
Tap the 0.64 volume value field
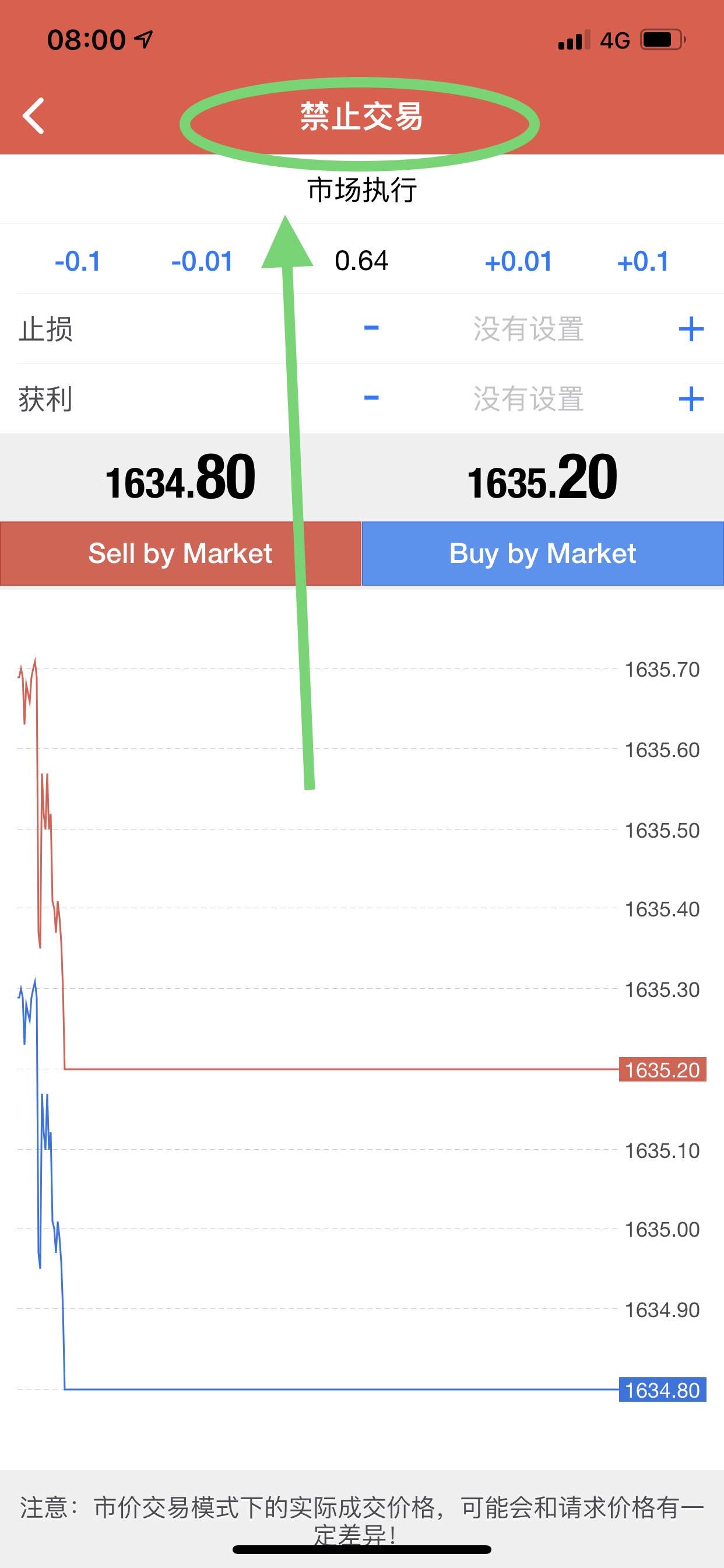pos(361,261)
